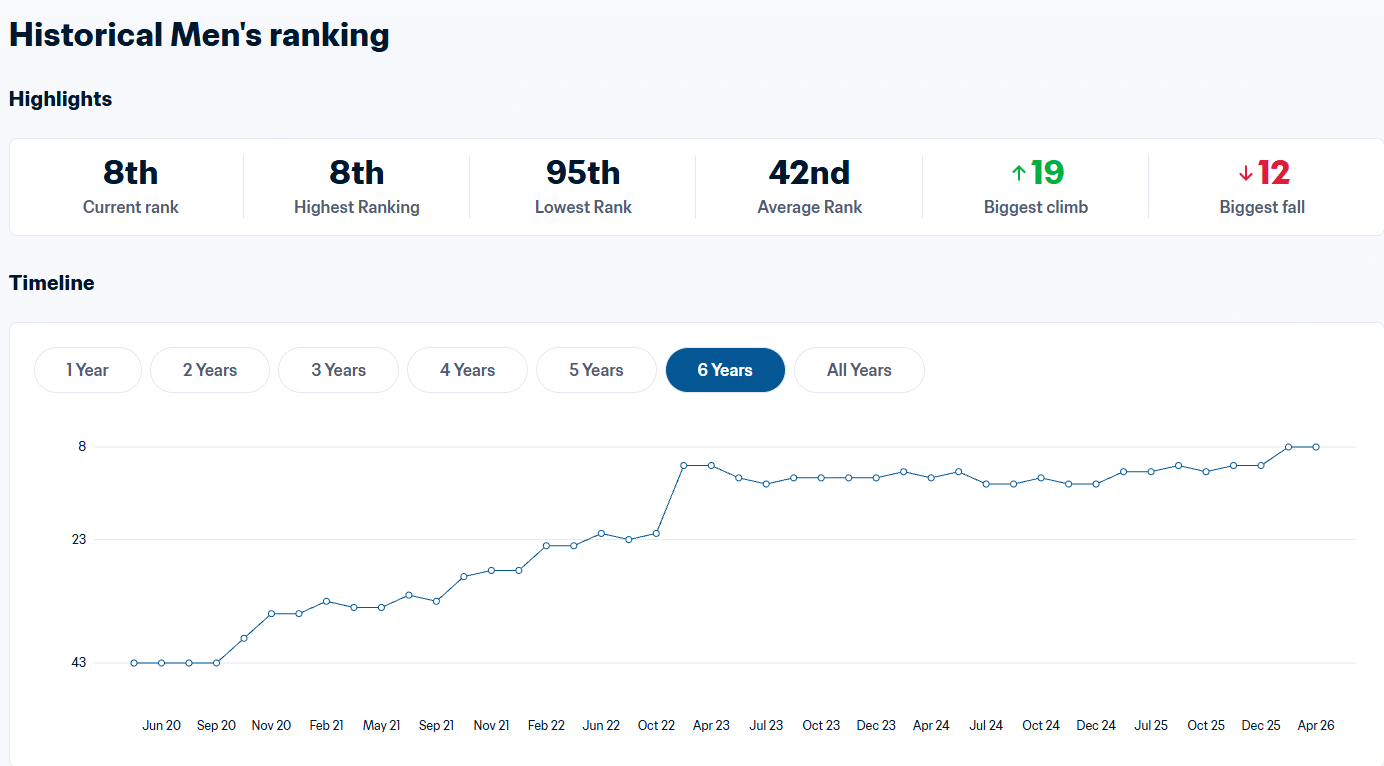Display ranking for All Years
The image size is (1384, 766).
tap(859, 370)
